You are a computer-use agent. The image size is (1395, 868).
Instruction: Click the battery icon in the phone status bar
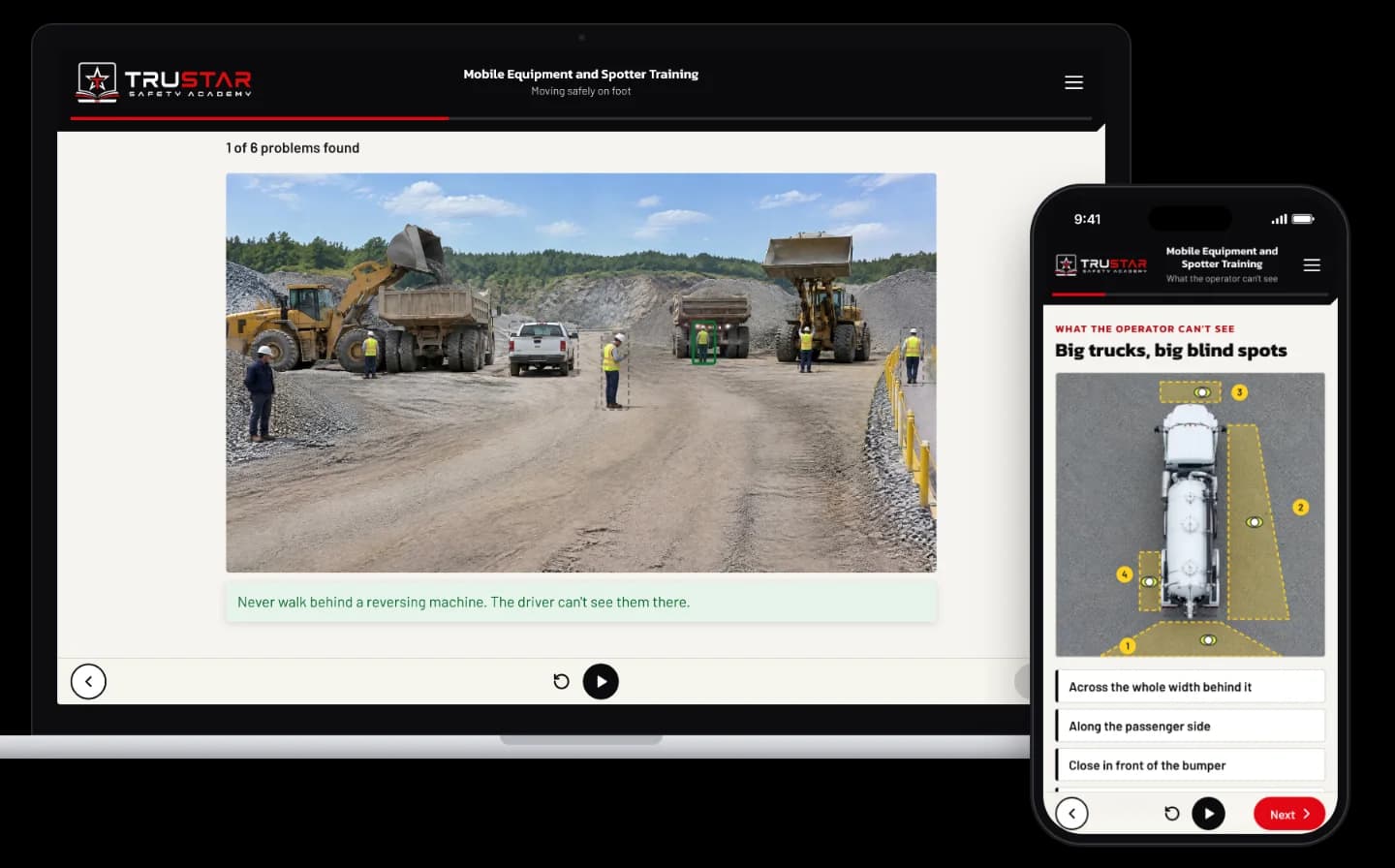1303,219
